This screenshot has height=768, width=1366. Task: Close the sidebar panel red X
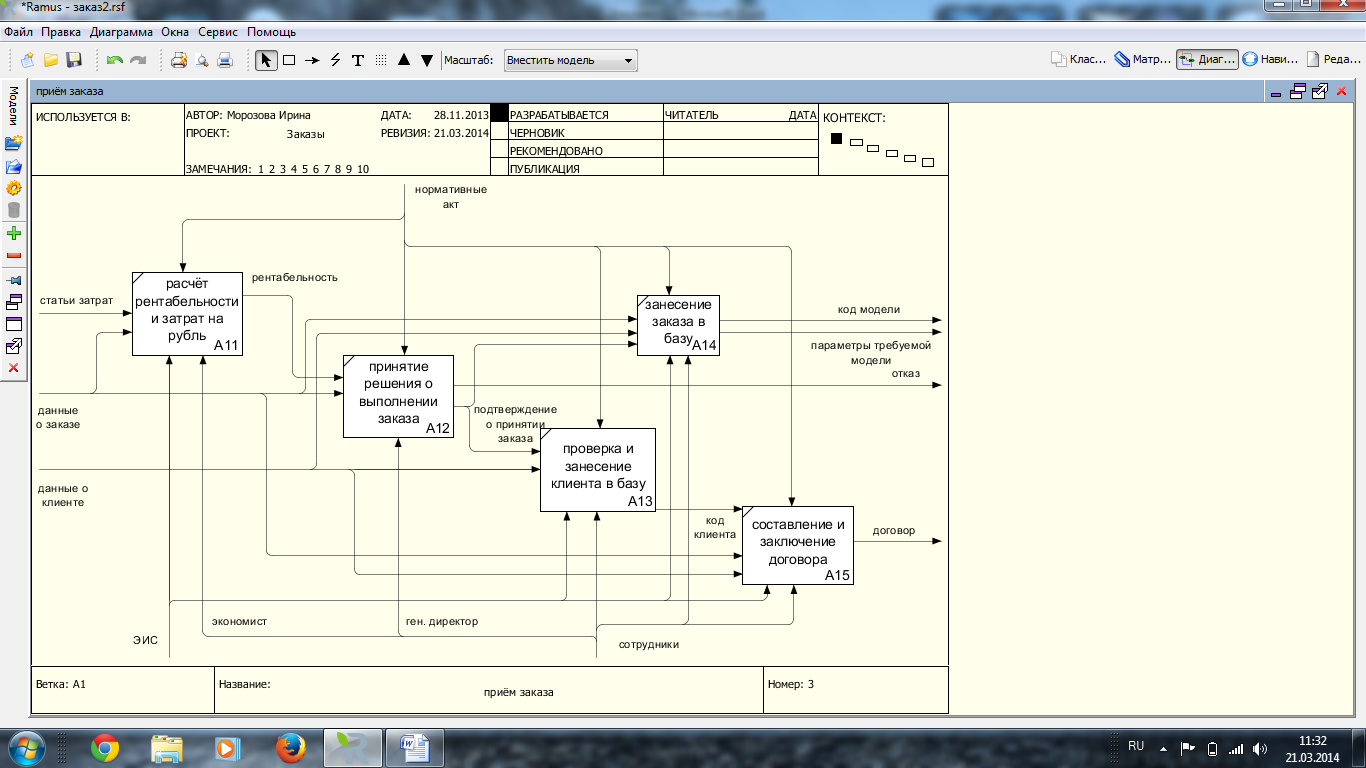pyautogui.click(x=14, y=368)
